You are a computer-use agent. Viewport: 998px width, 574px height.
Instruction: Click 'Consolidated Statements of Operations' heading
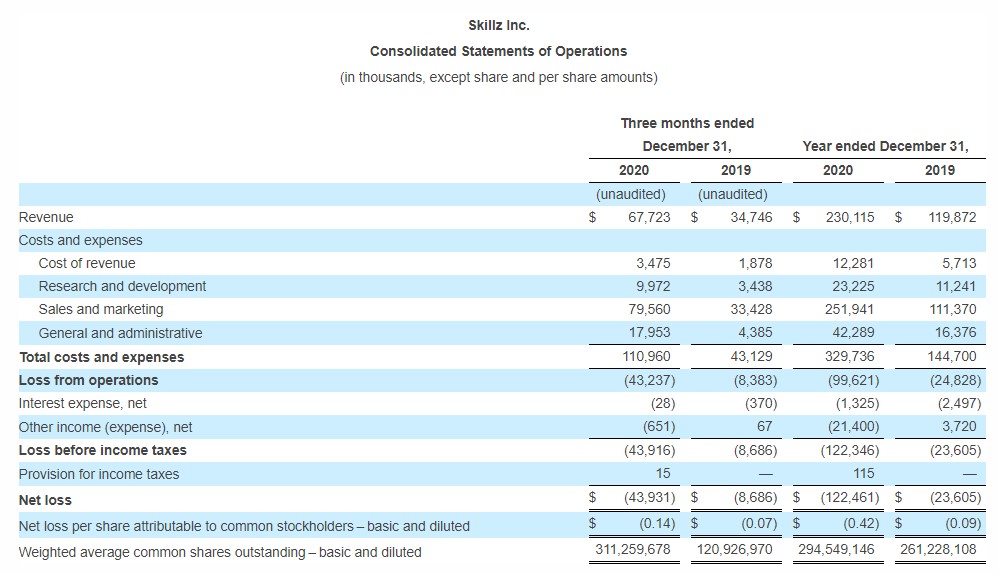498,52
